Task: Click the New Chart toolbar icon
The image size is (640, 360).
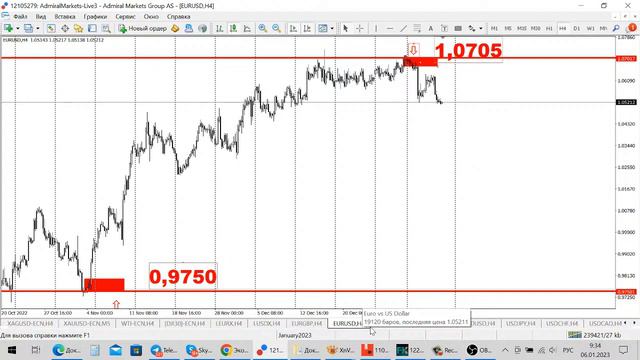Action: 8,28
